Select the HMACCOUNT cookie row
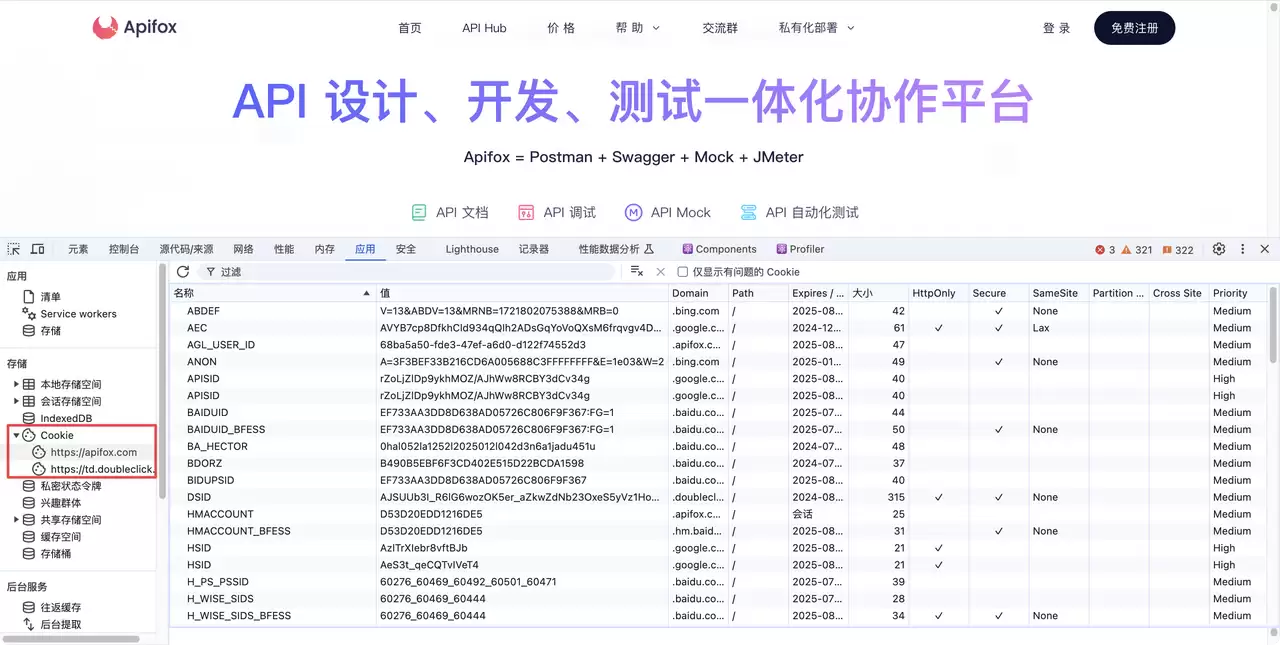This screenshot has height=645, width=1280. (718, 514)
